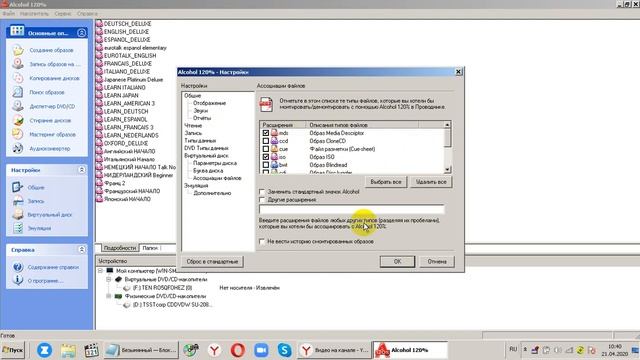Open Мастеринг образов icon
Viewport: 640px width, 360px height.
click(18, 134)
